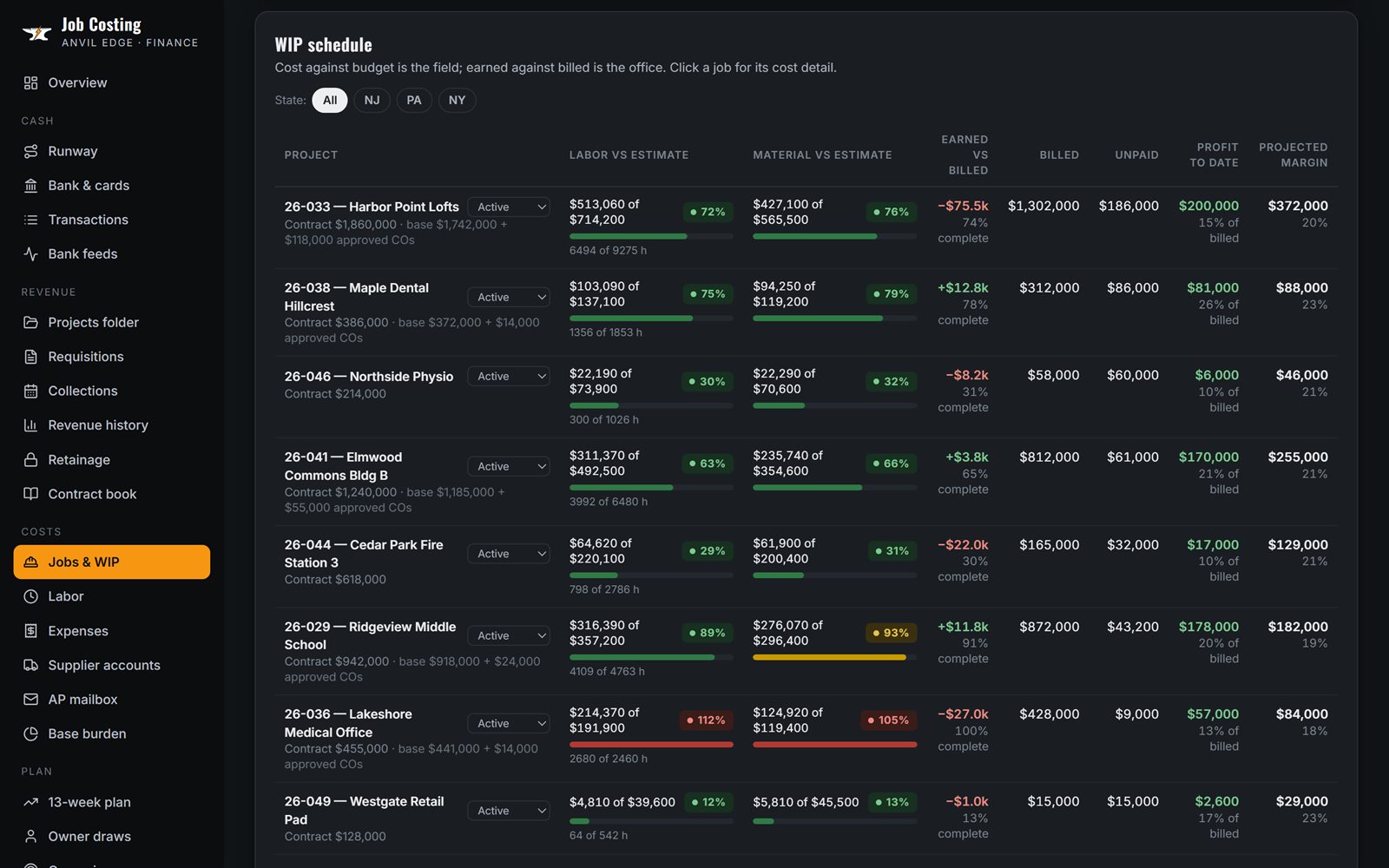Click the Anvil Edge logo icon
Image resolution: width=1389 pixels, height=868 pixels.
click(x=36, y=33)
